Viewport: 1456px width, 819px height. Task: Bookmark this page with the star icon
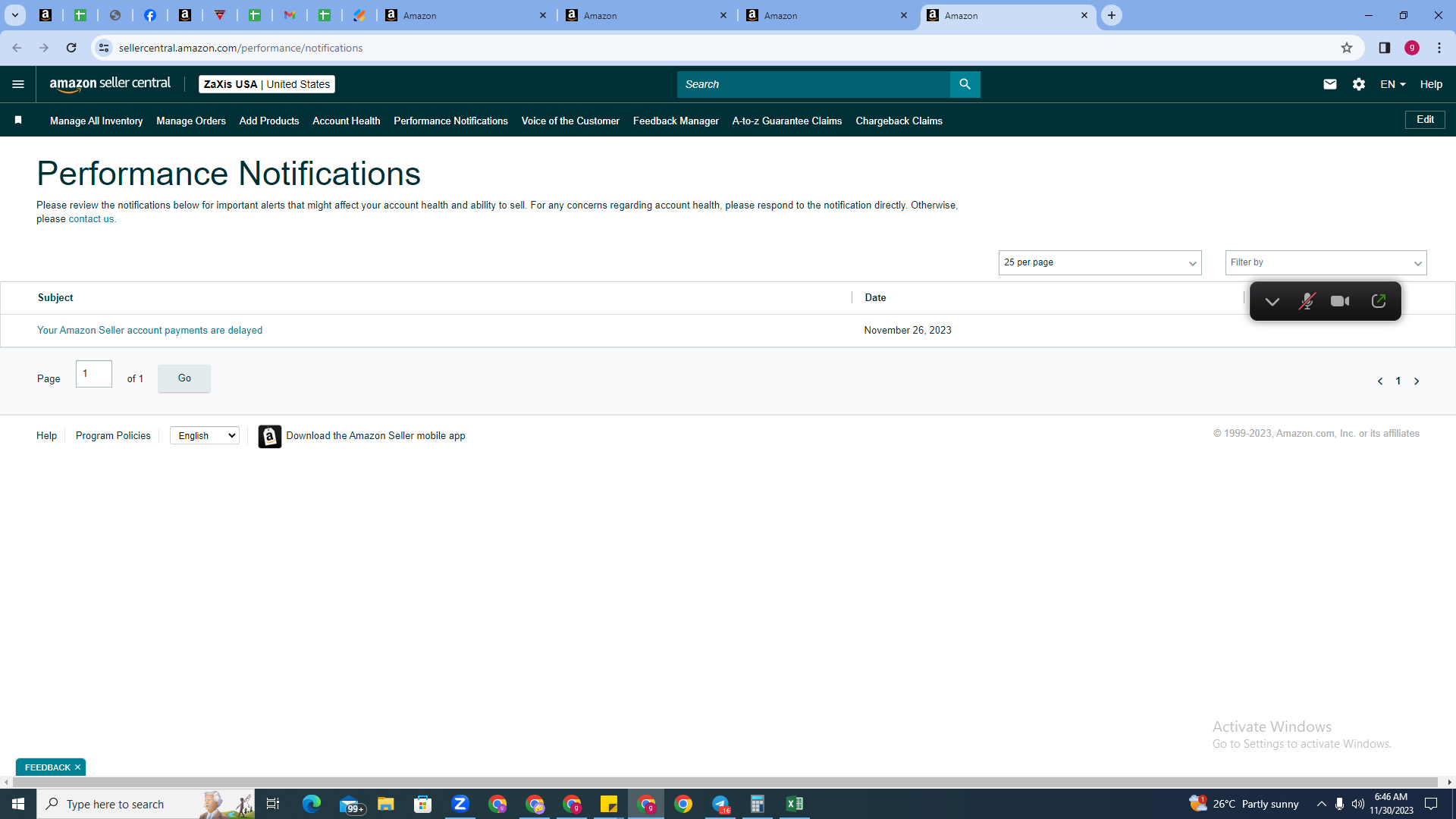pyautogui.click(x=1347, y=48)
